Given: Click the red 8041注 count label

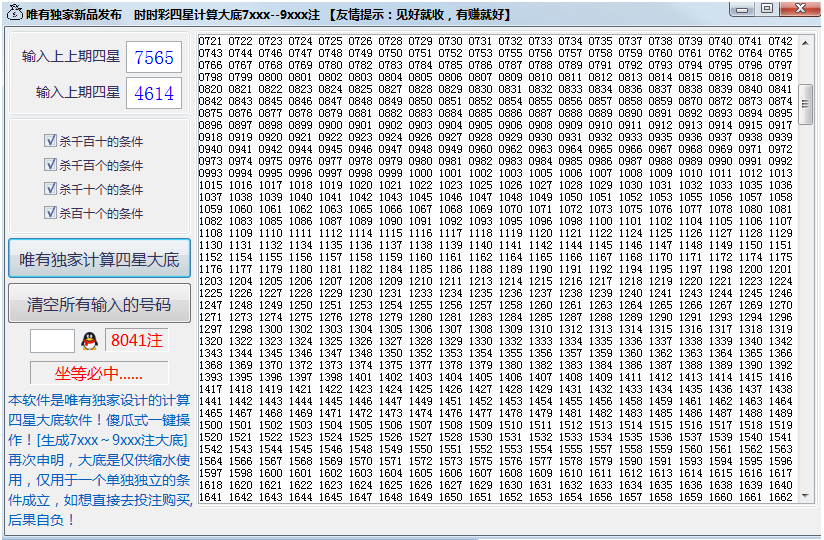Looking at the screenshot, I should 137,341.
